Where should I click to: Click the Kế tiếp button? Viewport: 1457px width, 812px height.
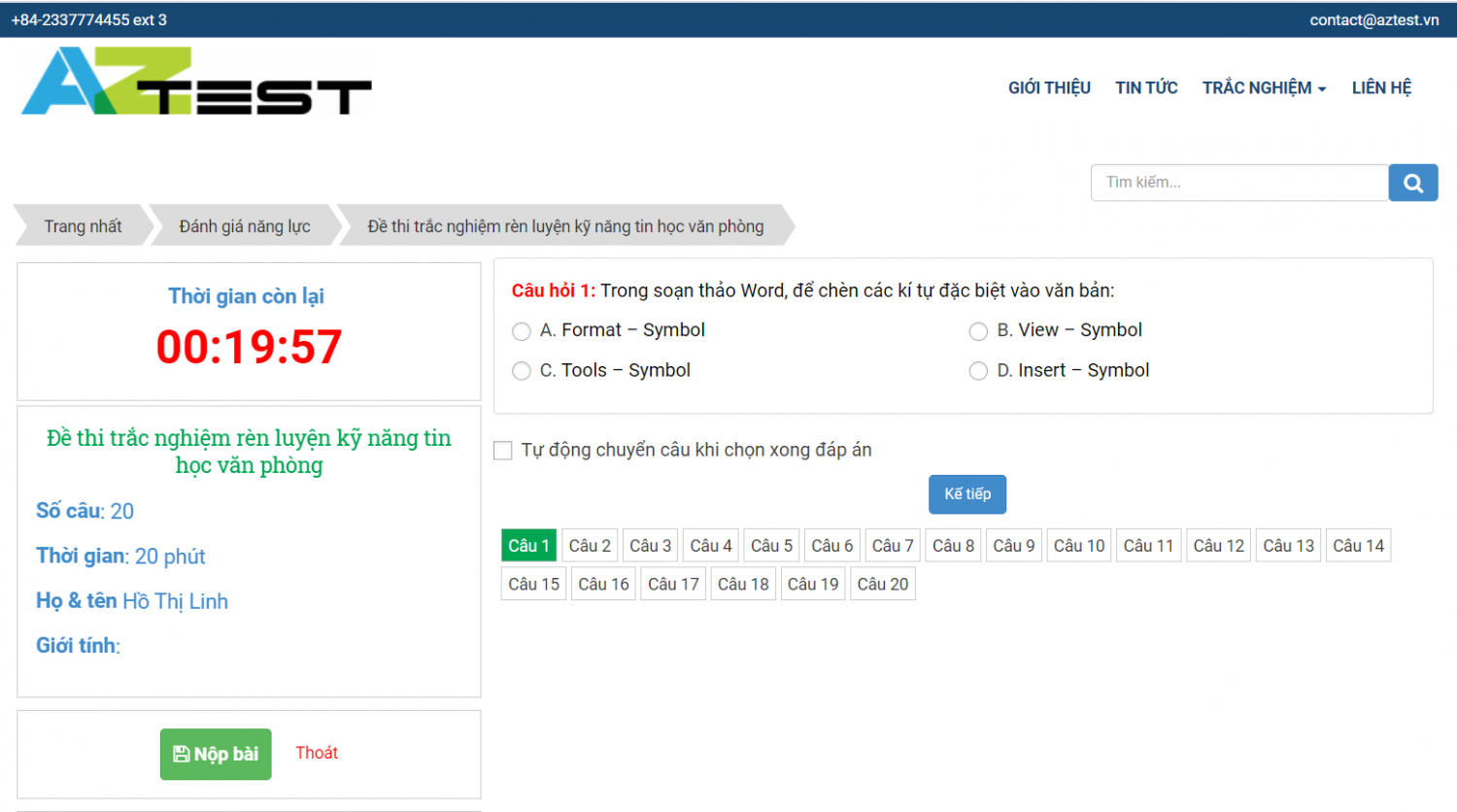(x=967, y=494)
